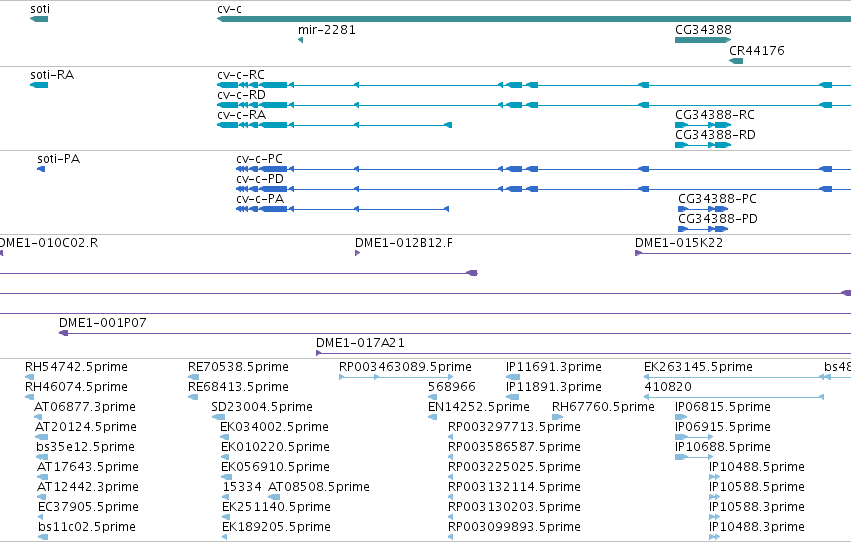Viewport: 851px width, 542px height.
Task: Select the RH46074.5prime EST label
Action: 77,387
